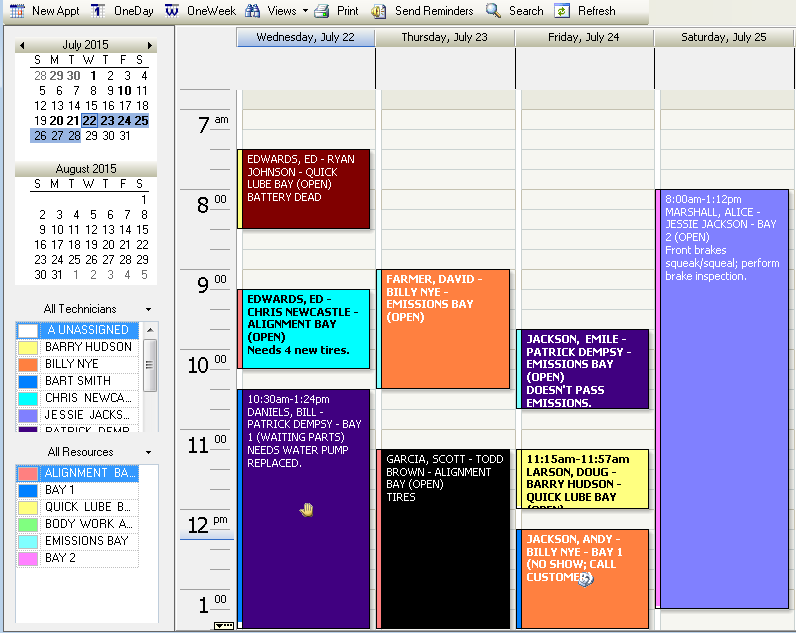Click the orange BILLY NYE color swatch
The image size is (796, 633).
(x=28, y=364)
